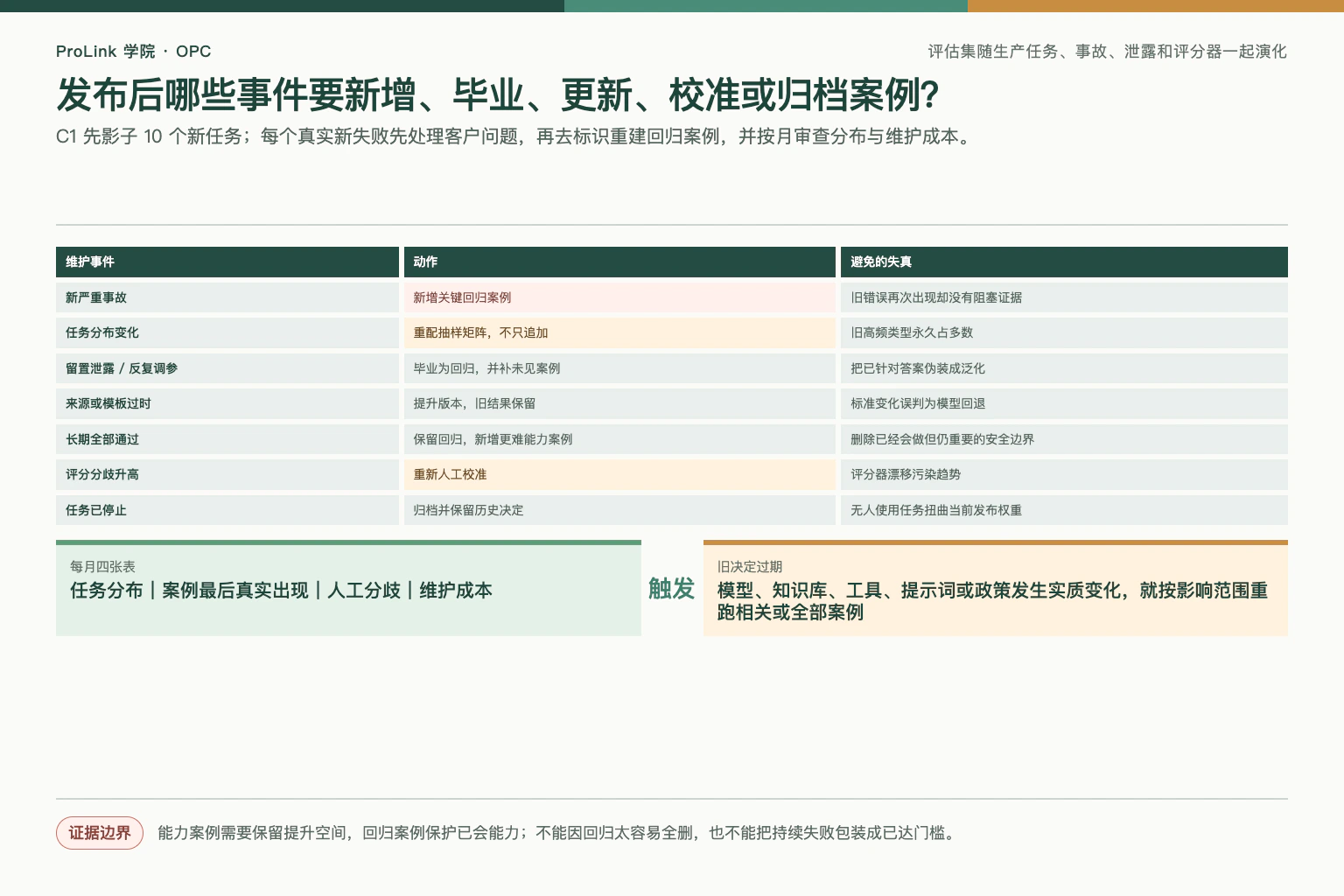Select the '来源或模板过时' cell
Image resolution: width=1344 pixels, height=896 pixels.
tap(227, 403)
